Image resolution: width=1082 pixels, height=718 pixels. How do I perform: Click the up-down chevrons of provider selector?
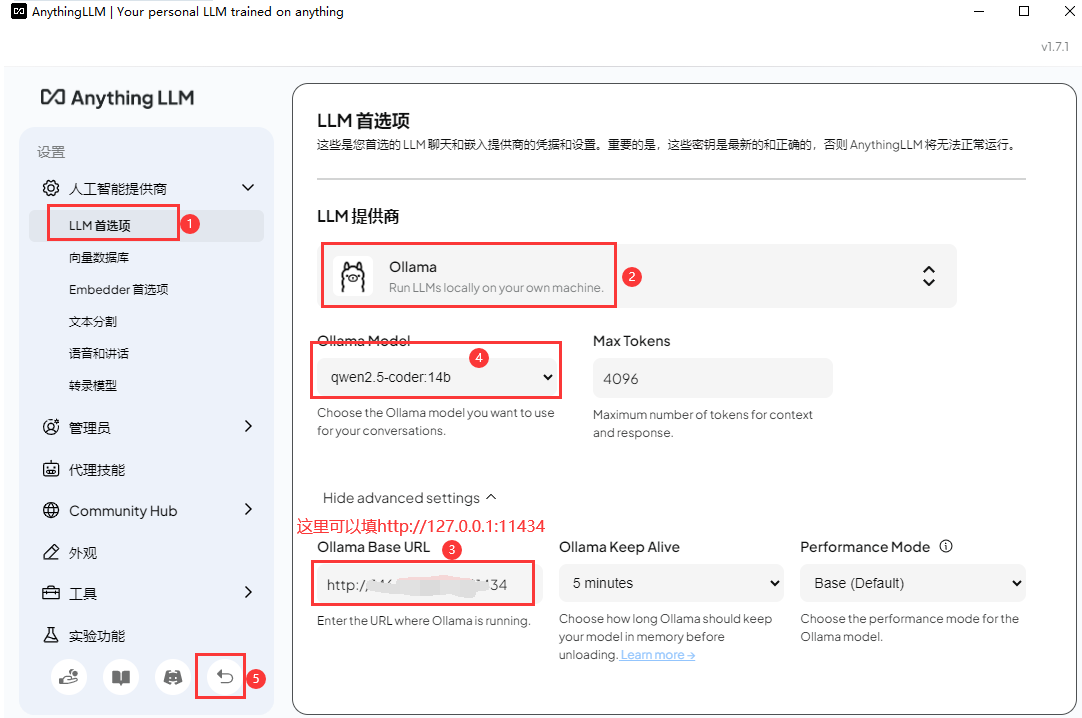coord(929,276)
